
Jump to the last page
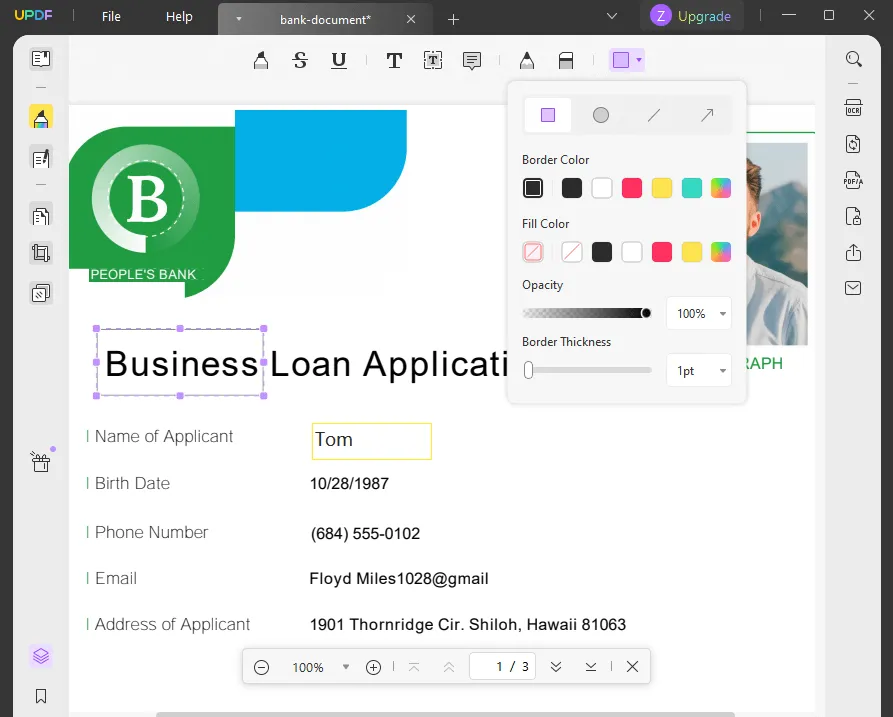point(591,666)
